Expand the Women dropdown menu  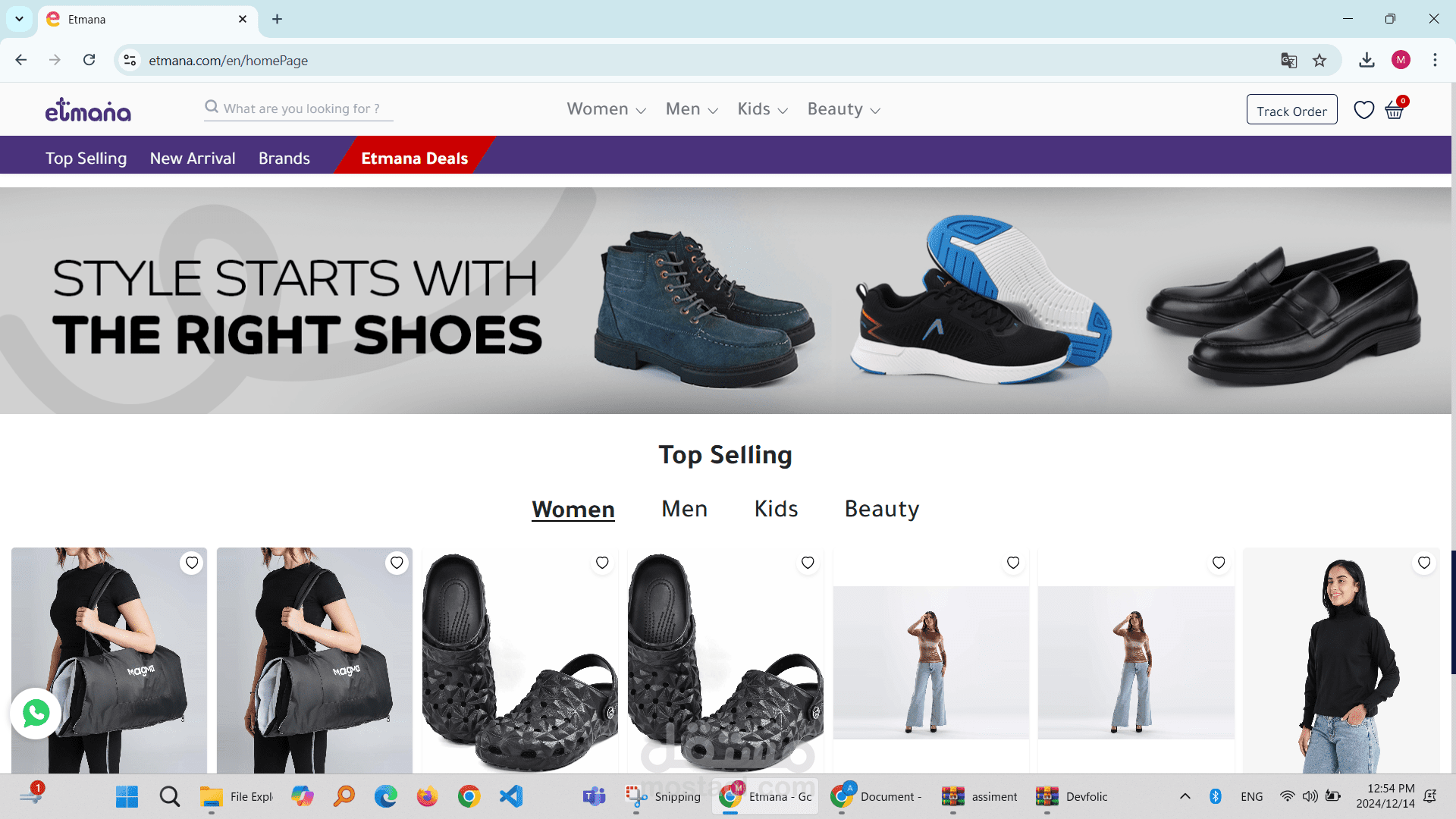pyautogui.click(x=606, y=109)
